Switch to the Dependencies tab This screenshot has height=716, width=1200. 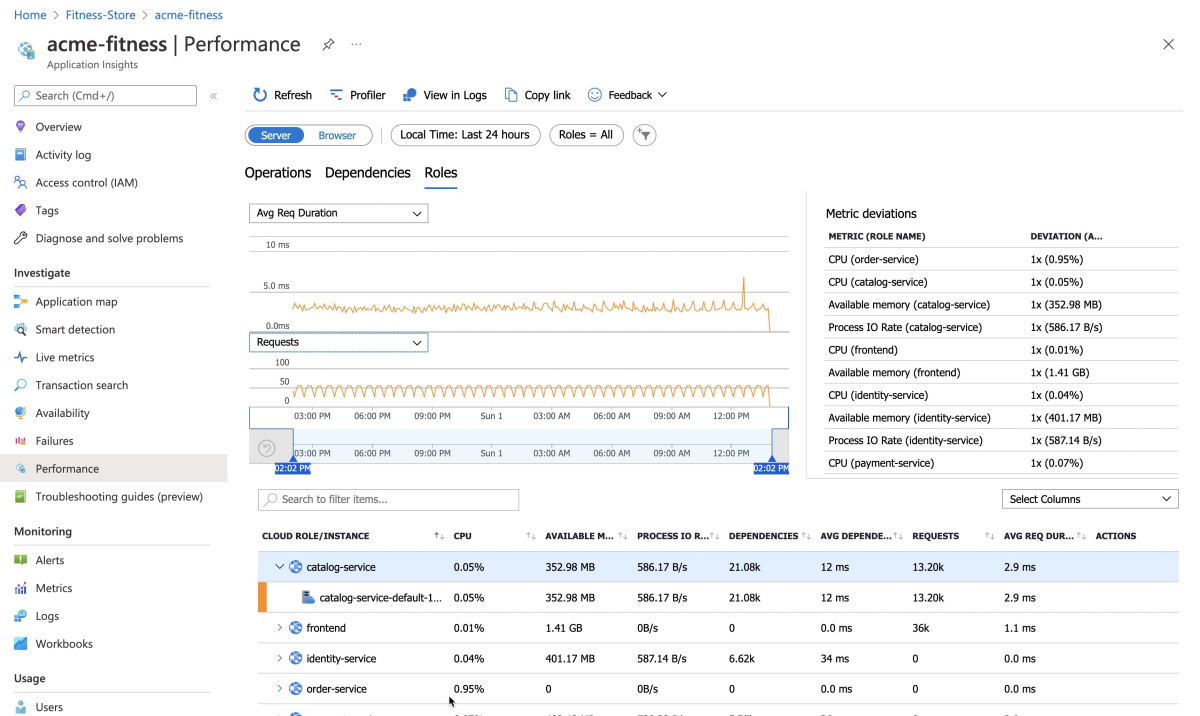[x=367, y=173]
